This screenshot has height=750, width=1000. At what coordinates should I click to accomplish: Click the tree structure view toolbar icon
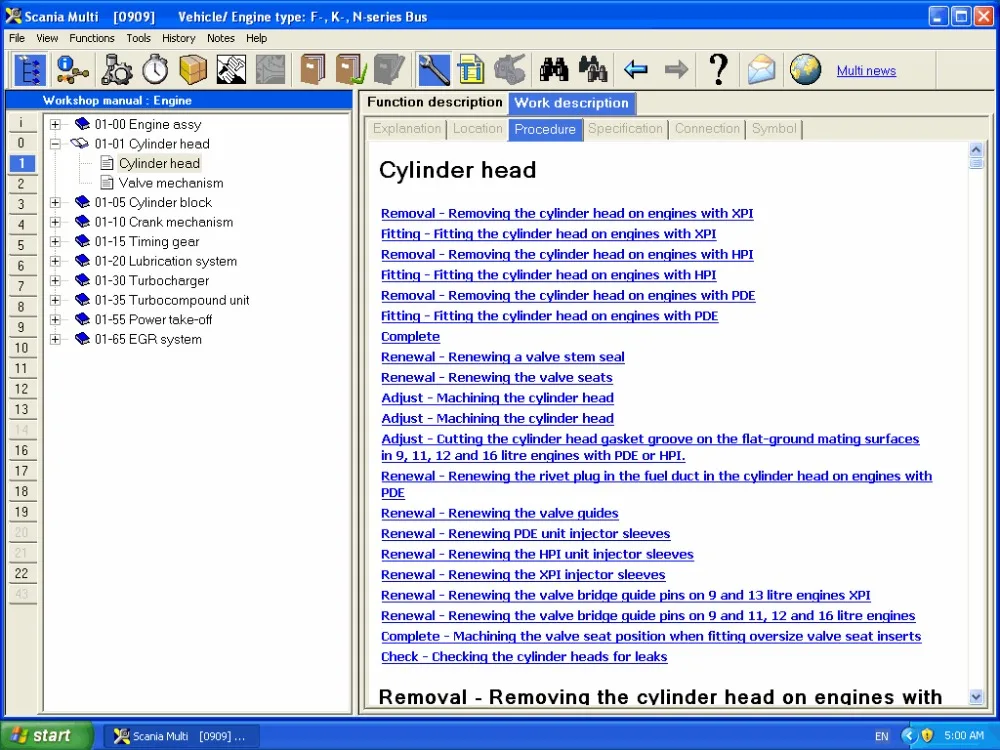click(x=28, y=69)
